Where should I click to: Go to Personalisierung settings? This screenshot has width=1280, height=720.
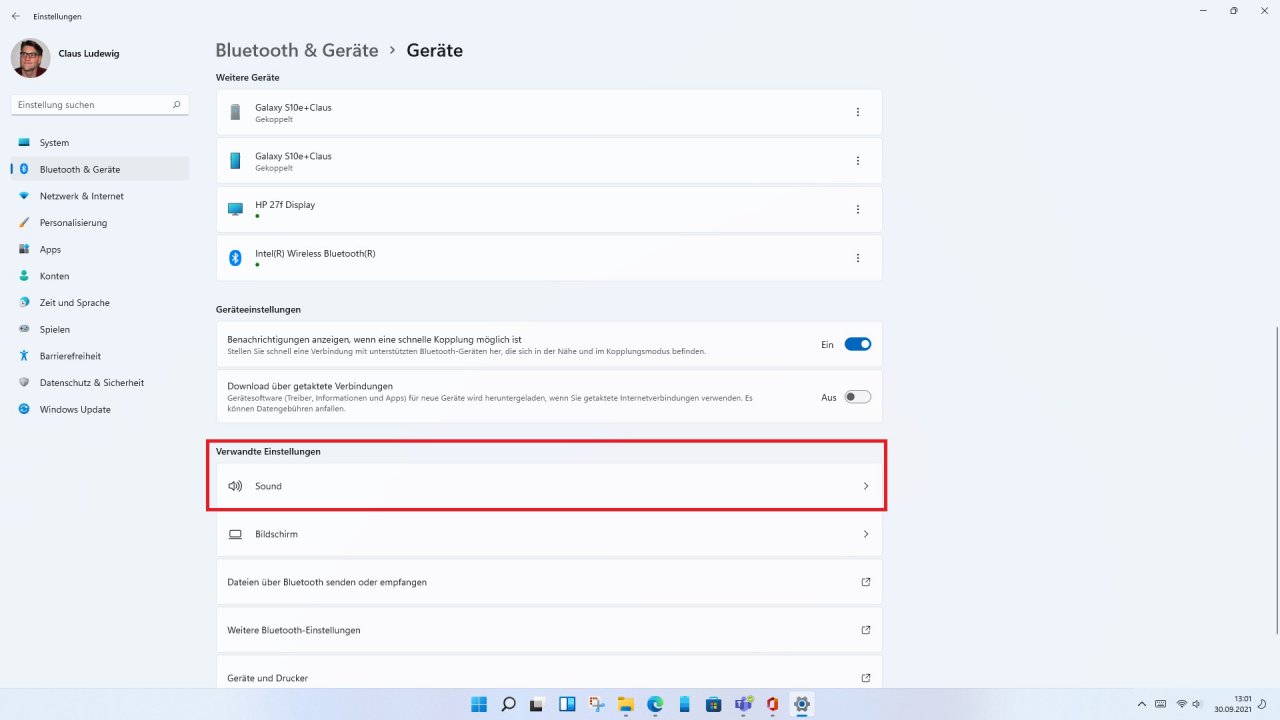click(x=100, y=223)
